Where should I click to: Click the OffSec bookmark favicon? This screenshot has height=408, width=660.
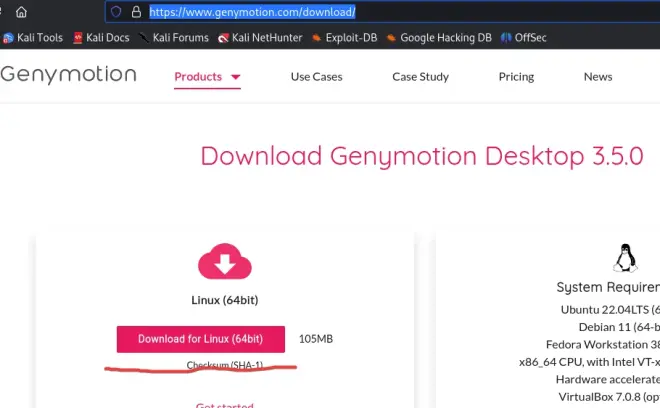point(506,38)
